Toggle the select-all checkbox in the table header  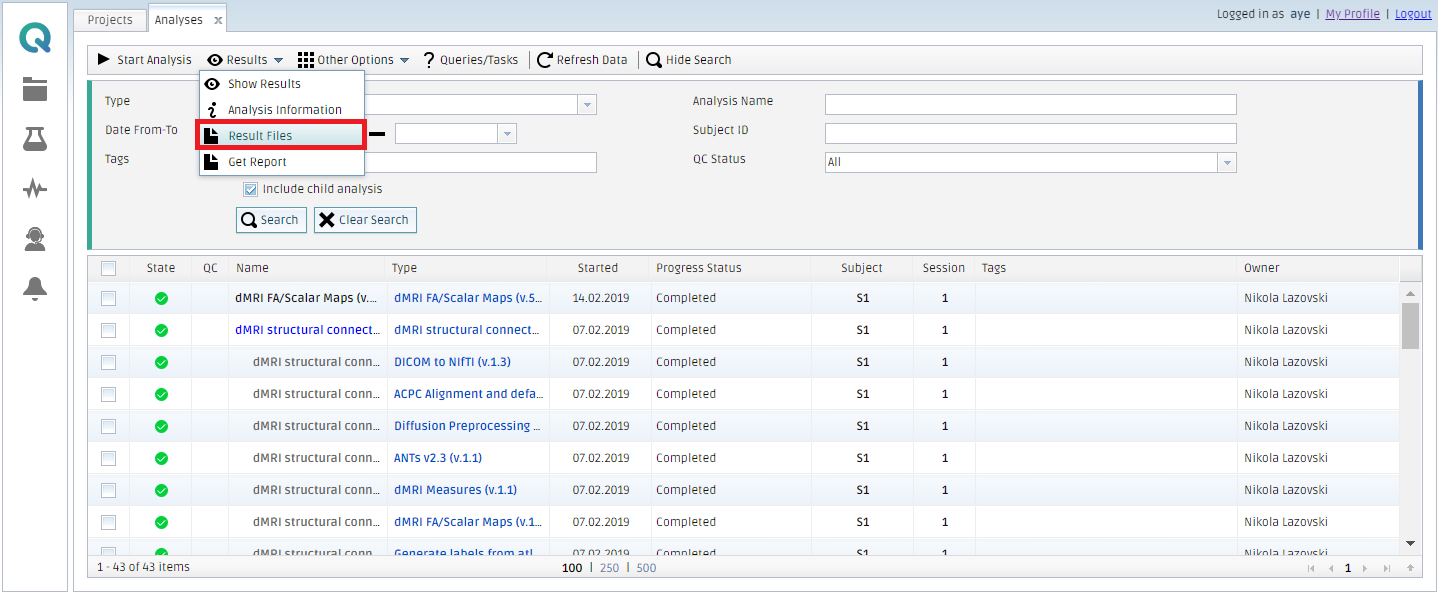108,268
